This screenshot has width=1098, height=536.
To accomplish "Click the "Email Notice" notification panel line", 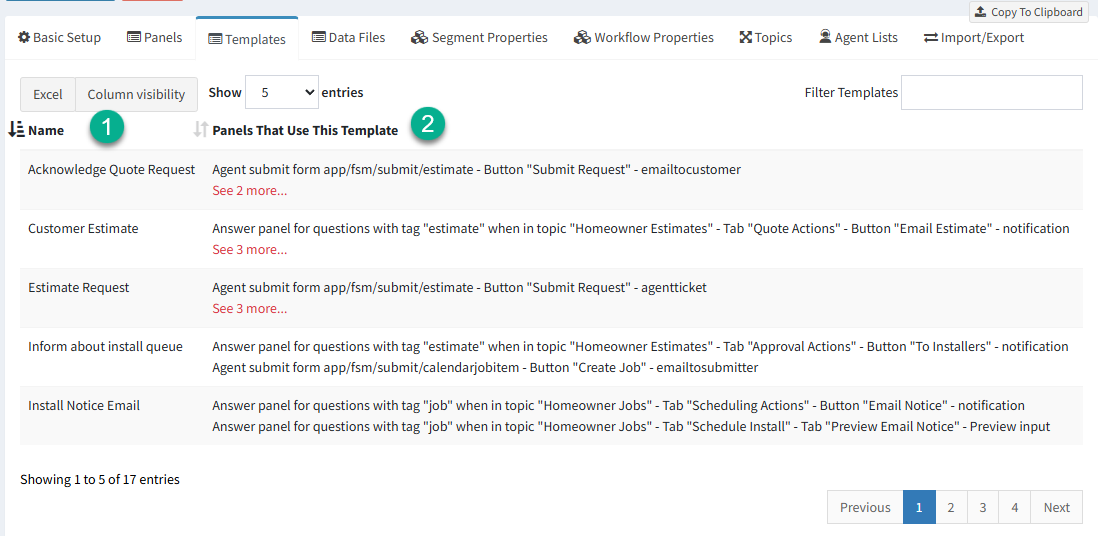I will (618, 405).
